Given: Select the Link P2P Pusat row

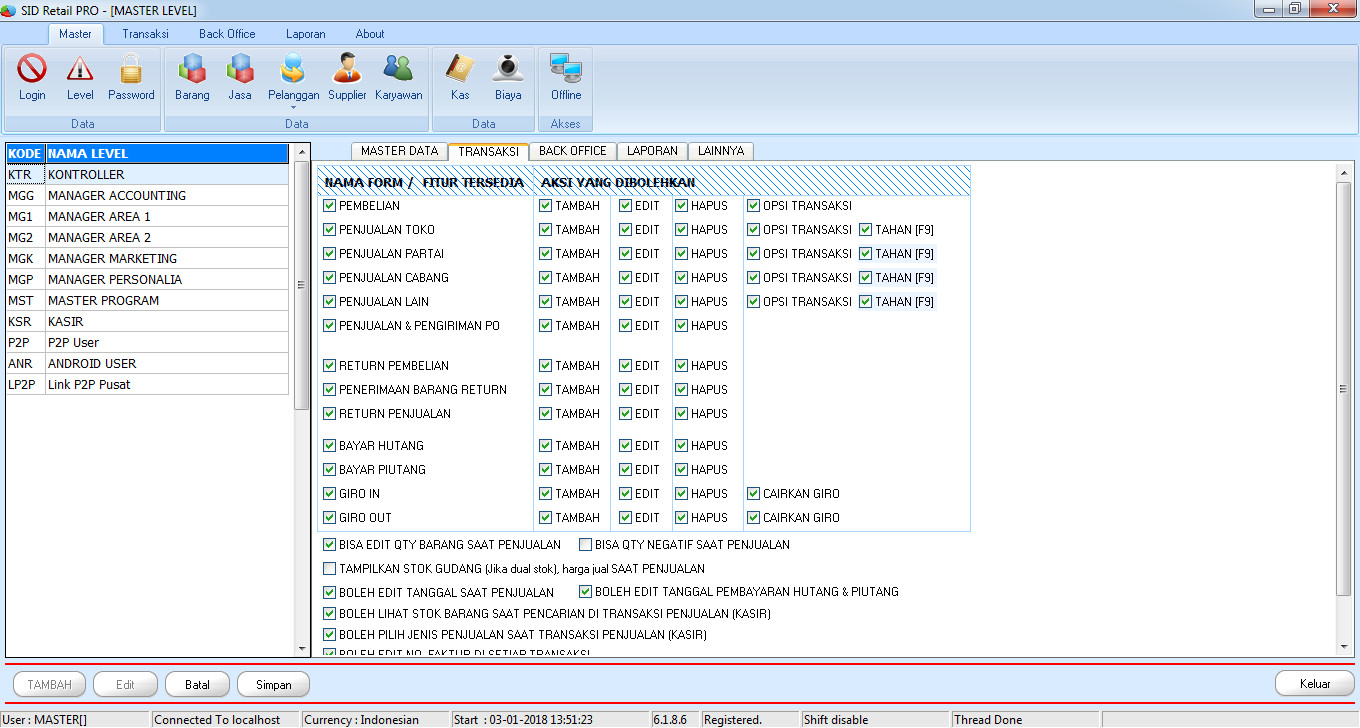Looking at the screenshot, I should 147,385.
